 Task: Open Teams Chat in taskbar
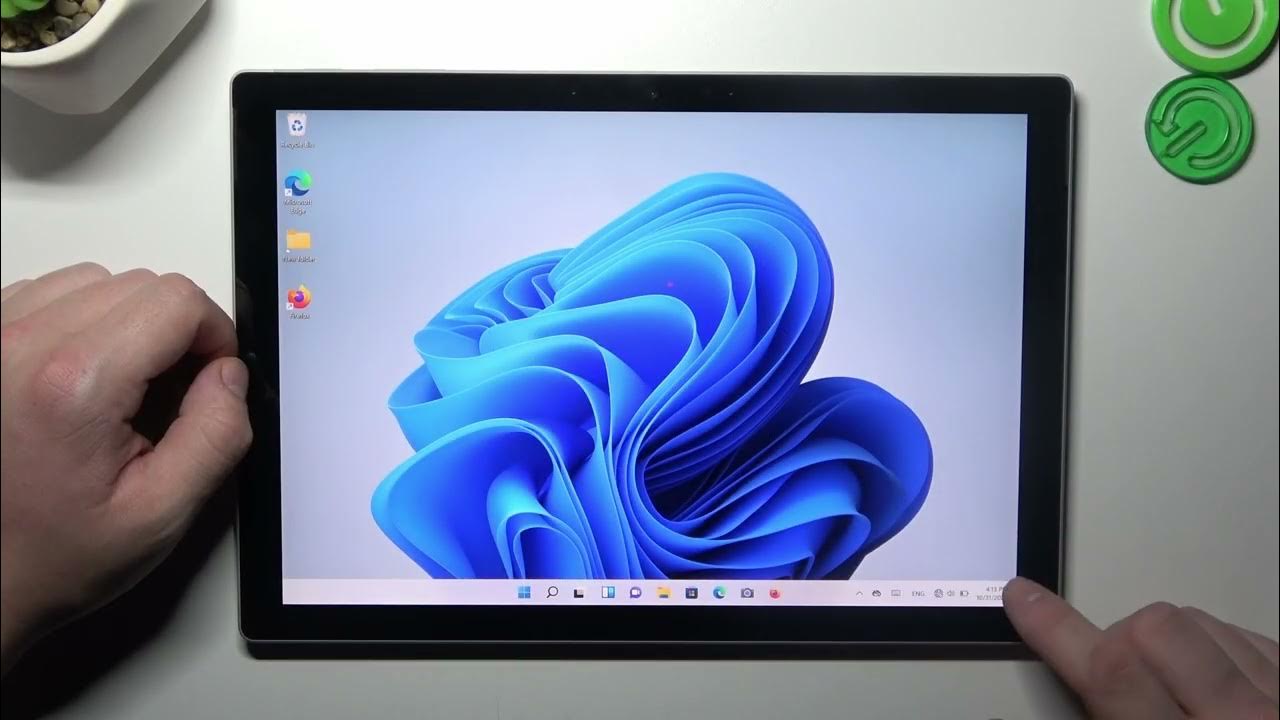click(x=635, y=593)
